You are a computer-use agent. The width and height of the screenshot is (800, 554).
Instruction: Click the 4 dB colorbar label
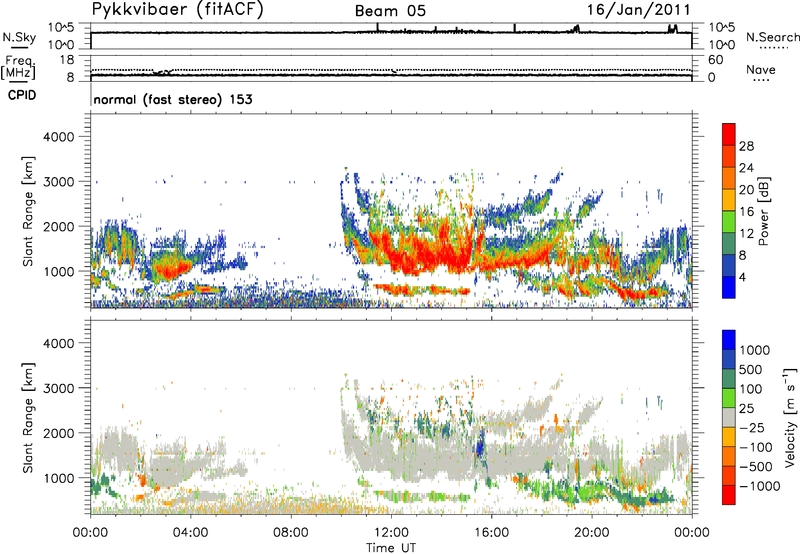pyautogui.click(x=742, y=277)
